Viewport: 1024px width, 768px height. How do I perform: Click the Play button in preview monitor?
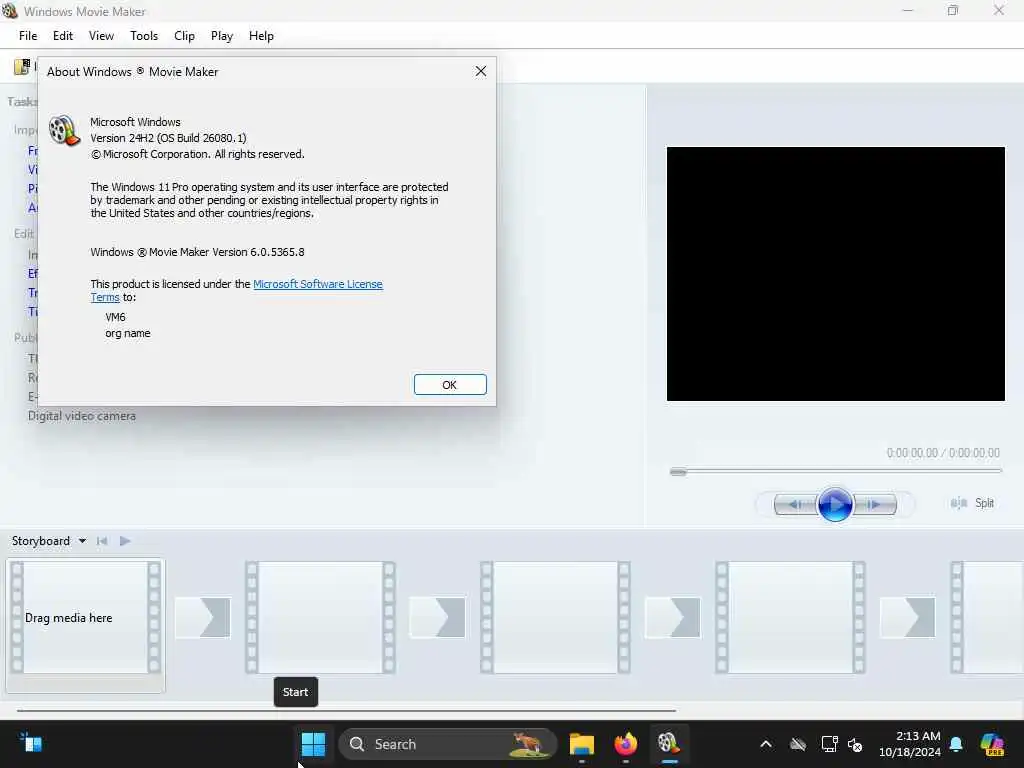(x=835, y=504)
